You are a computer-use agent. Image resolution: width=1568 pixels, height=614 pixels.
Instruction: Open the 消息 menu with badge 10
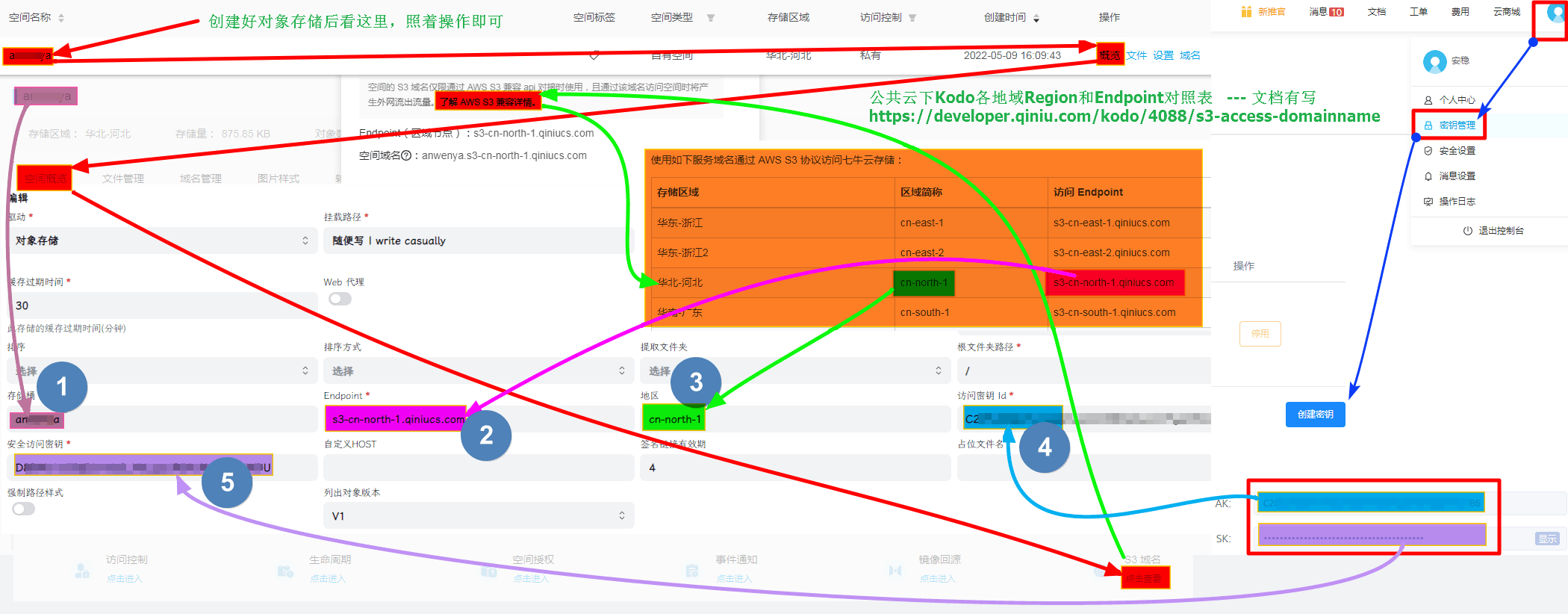pos(1326,12)
